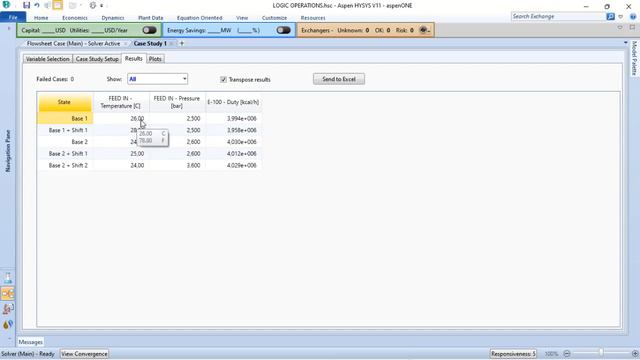
Task: Open the Resources ribbon tab
Action: [313, 18]
